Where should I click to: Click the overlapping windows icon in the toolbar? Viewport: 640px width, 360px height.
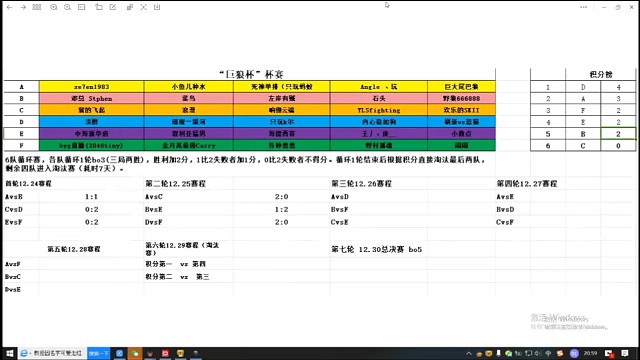tap(130, 7)
